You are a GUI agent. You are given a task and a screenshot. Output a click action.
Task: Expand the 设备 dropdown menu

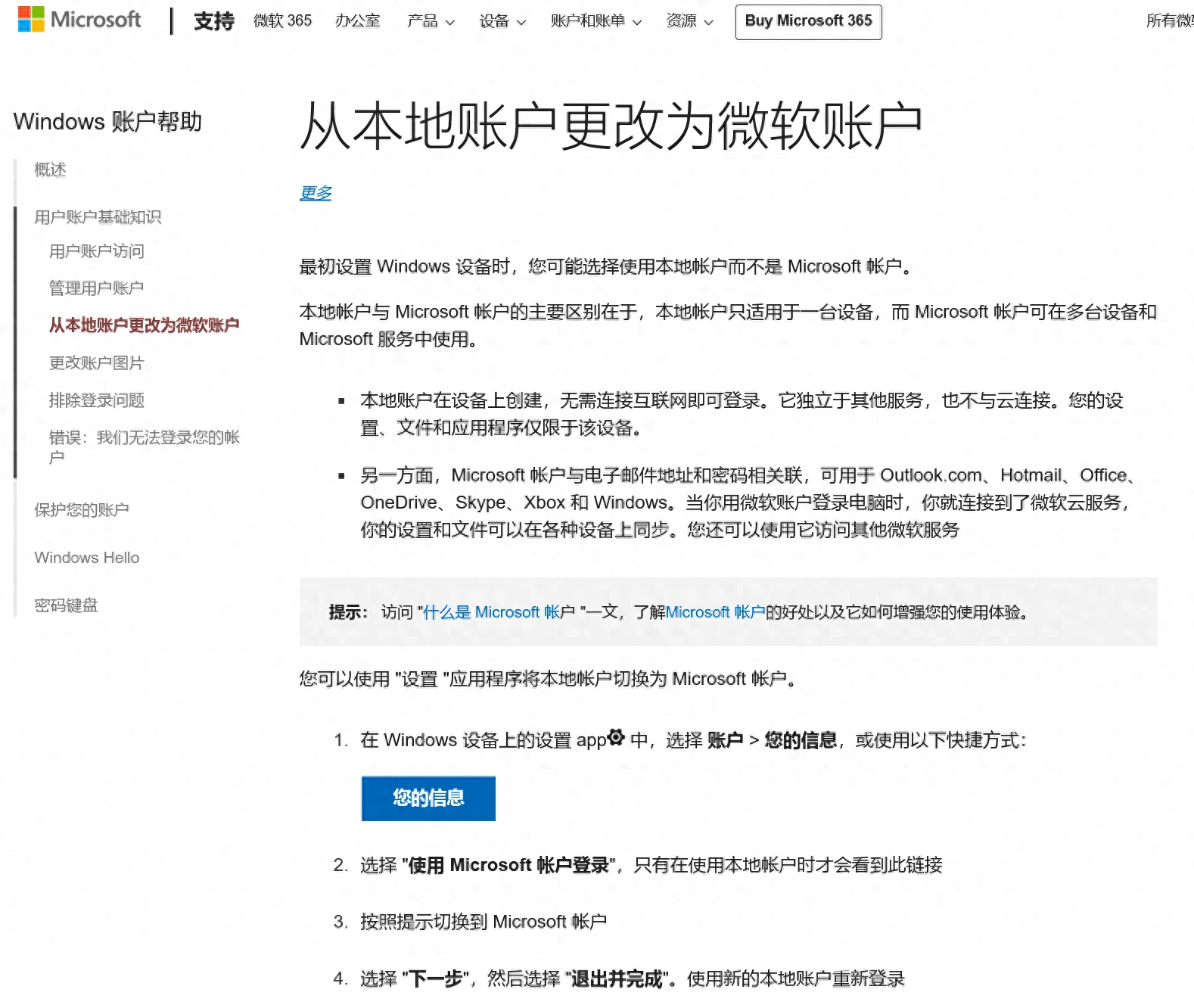pyautogui.click(x=502, y=21)
